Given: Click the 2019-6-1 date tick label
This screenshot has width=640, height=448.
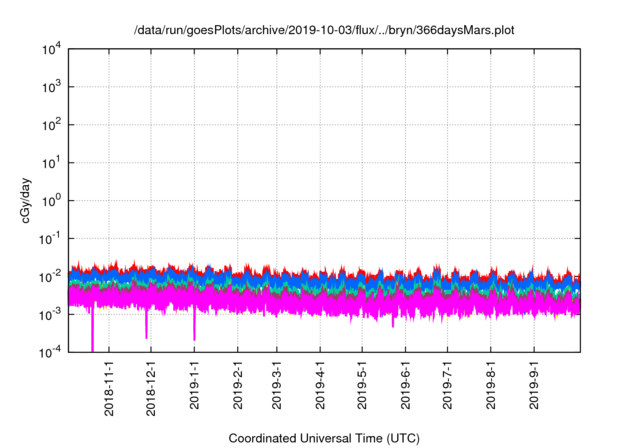Looking at the screenshot, I should 406,386.
